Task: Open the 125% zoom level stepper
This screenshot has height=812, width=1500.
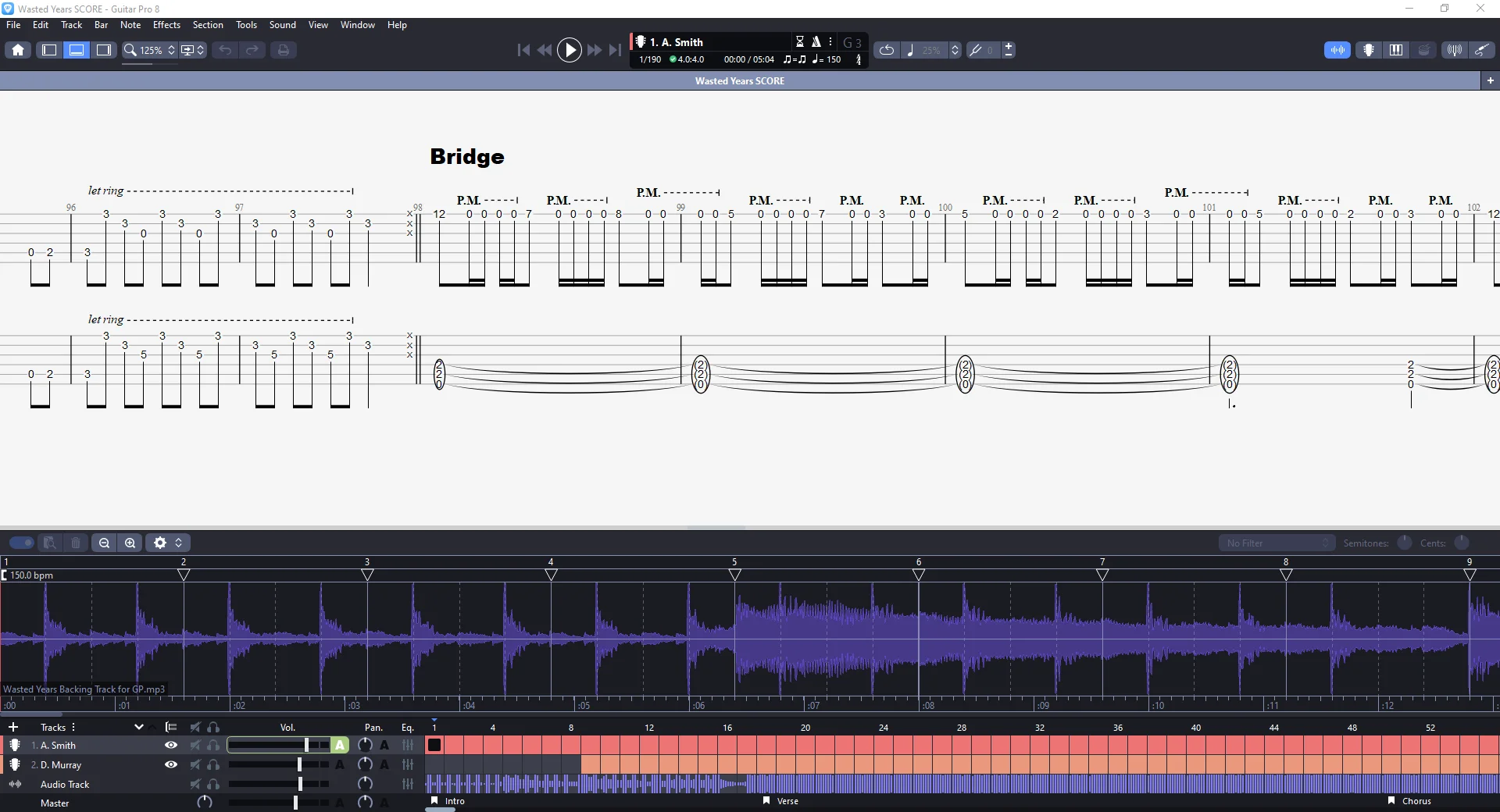Action: click(172, 50)
